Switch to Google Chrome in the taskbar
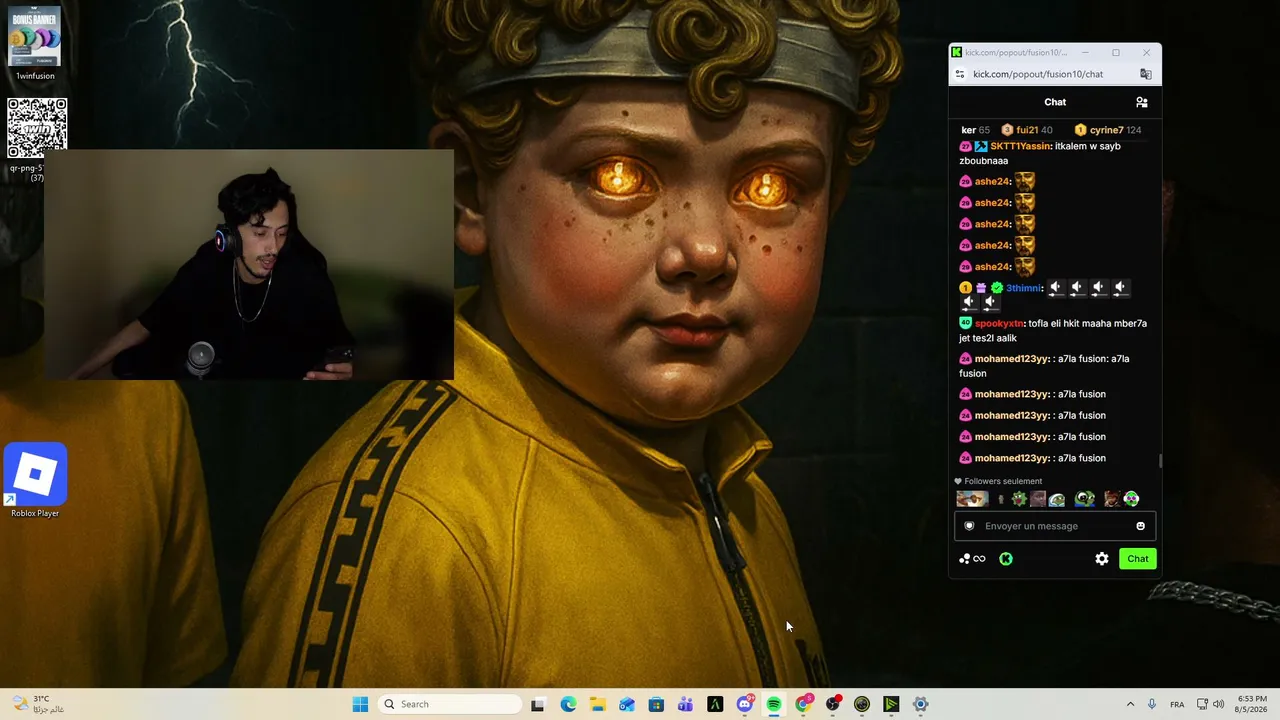 tap(803, 704)
